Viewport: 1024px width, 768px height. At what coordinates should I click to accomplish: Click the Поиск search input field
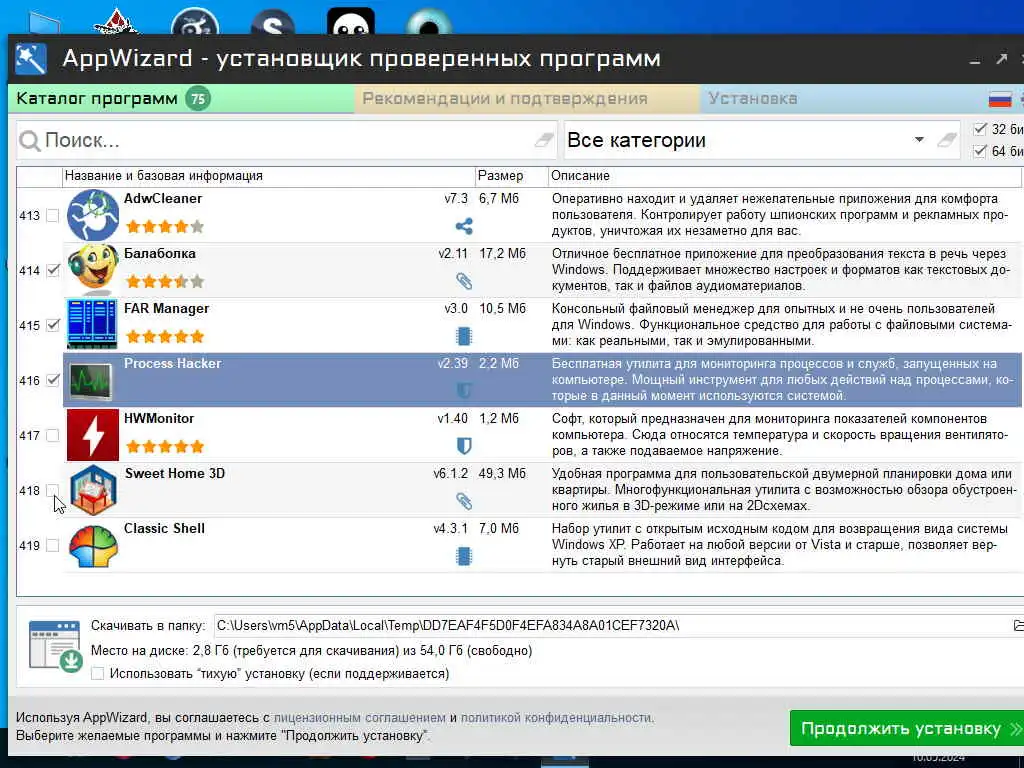pos(287,140)
